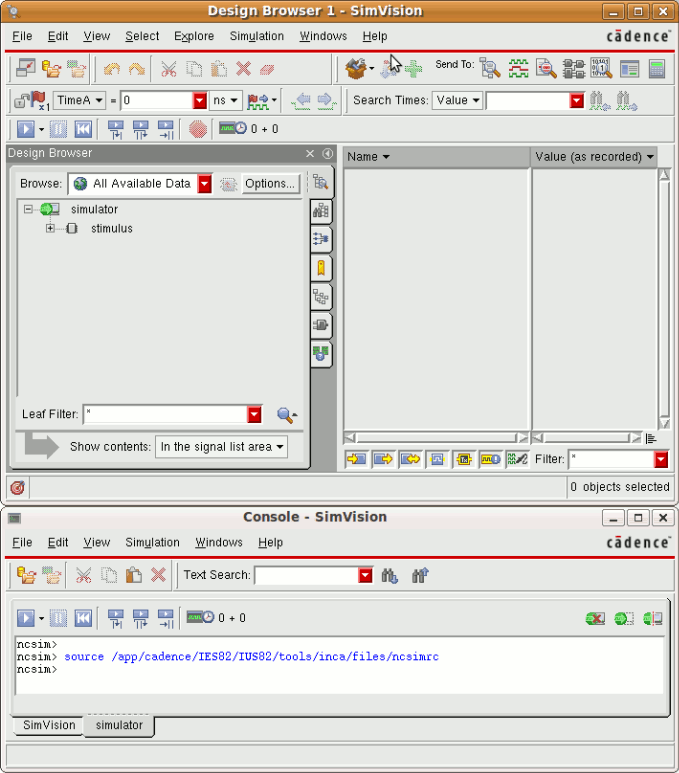Image resolution: width=679 pixels, height=773 pixels.
Task: Click the Find previous icon in Console
Action: coord(420,575)
